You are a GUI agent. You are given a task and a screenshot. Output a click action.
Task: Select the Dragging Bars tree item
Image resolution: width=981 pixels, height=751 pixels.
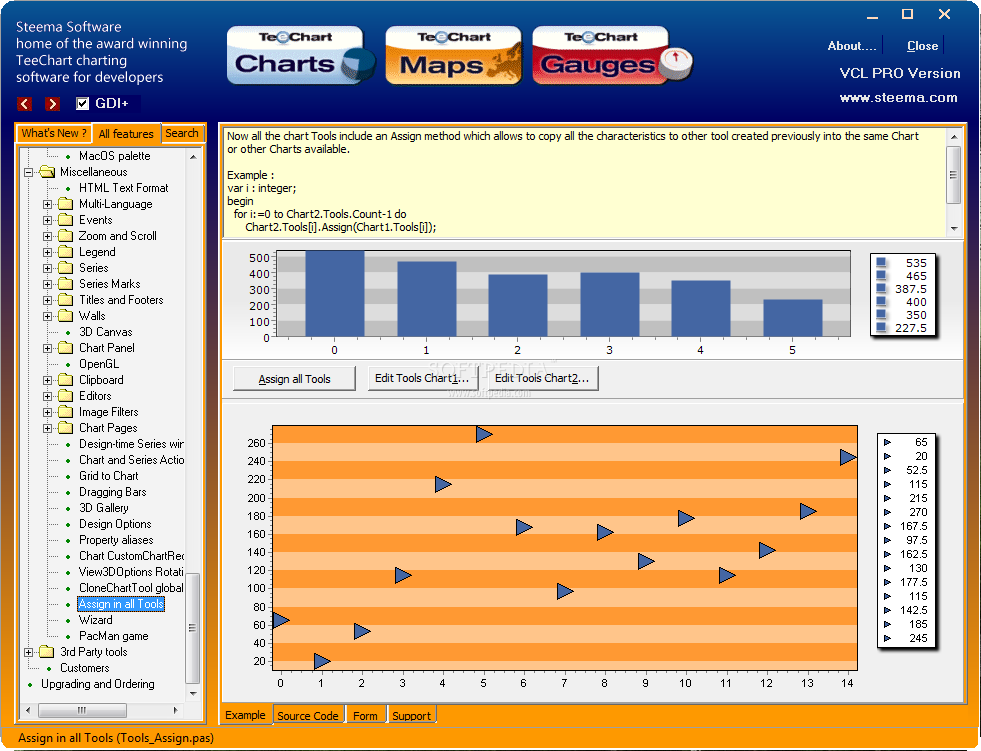(113, 492)
